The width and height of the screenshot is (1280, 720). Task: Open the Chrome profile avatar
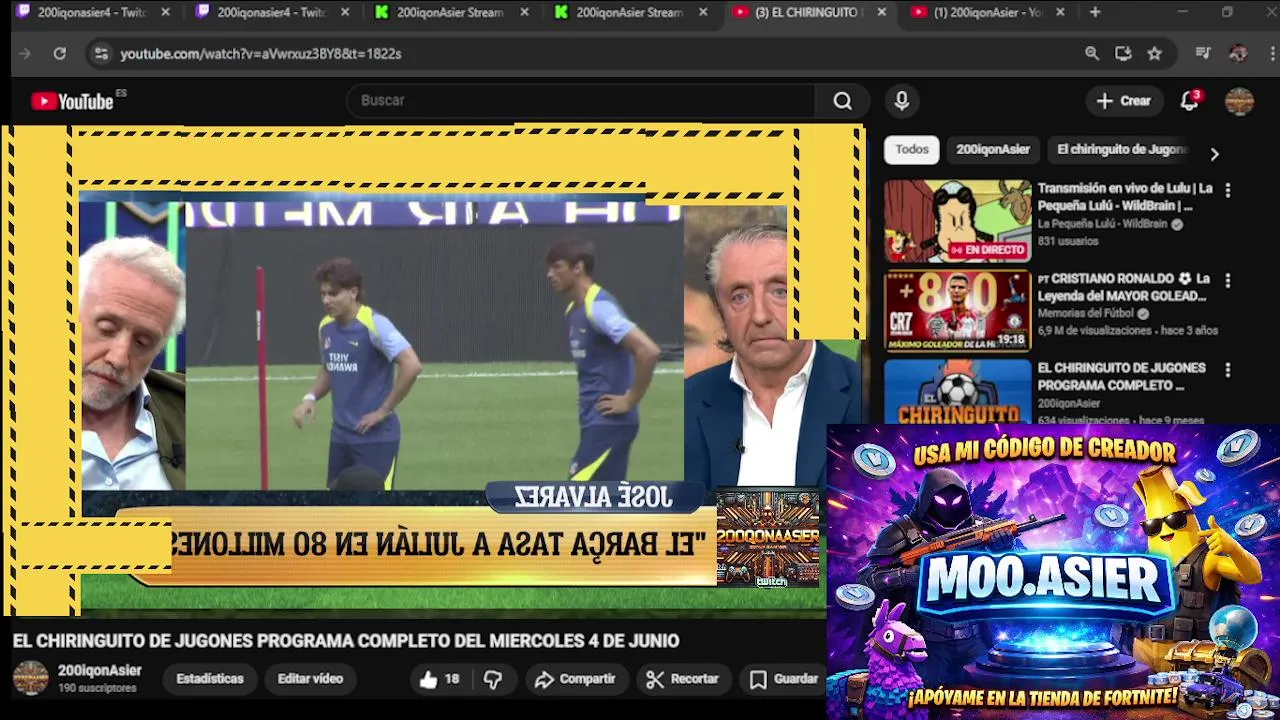1237,54
